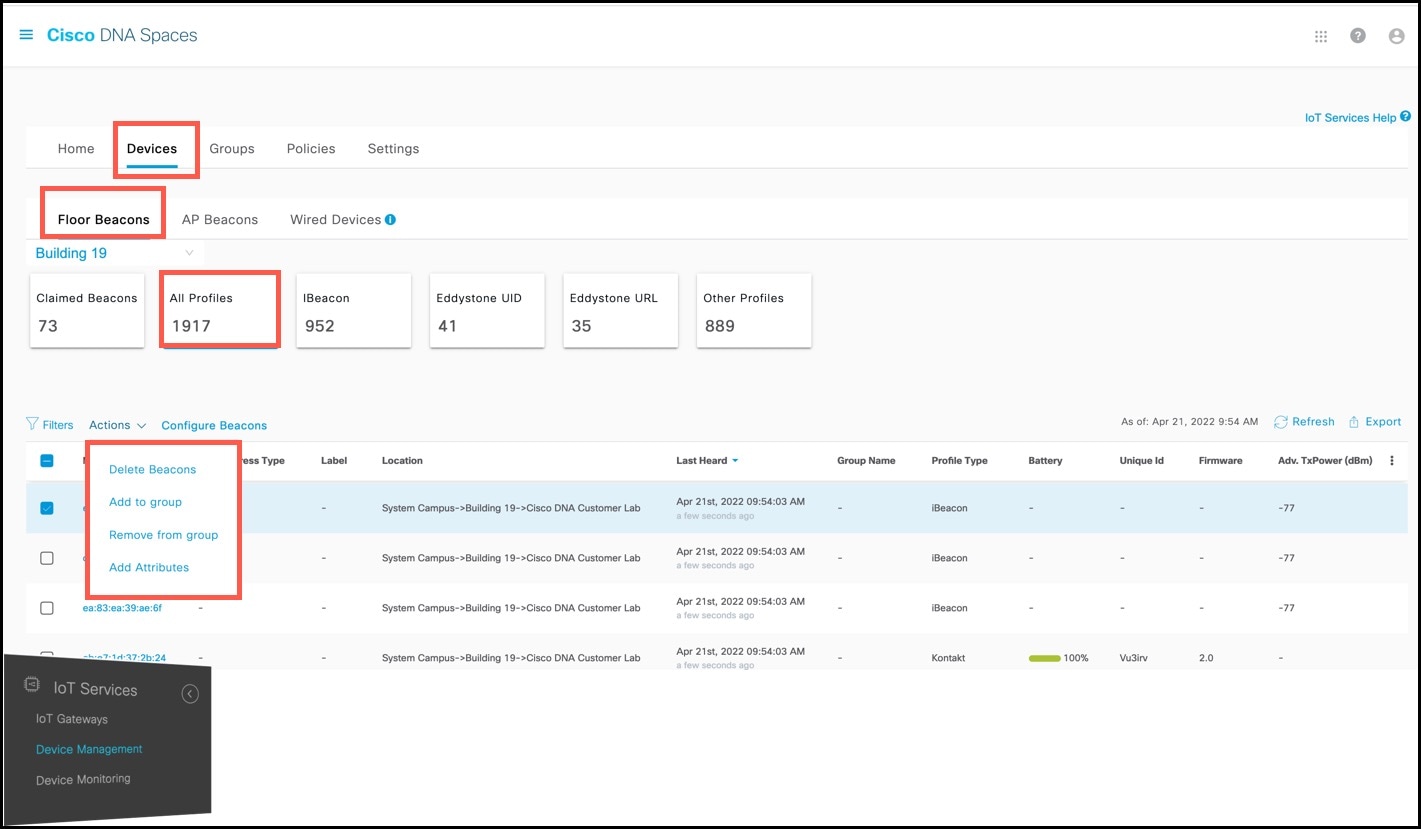The height and width of the screenshot is (829, 1421).
Task: Click the Location column header
Action: point(402,461)
